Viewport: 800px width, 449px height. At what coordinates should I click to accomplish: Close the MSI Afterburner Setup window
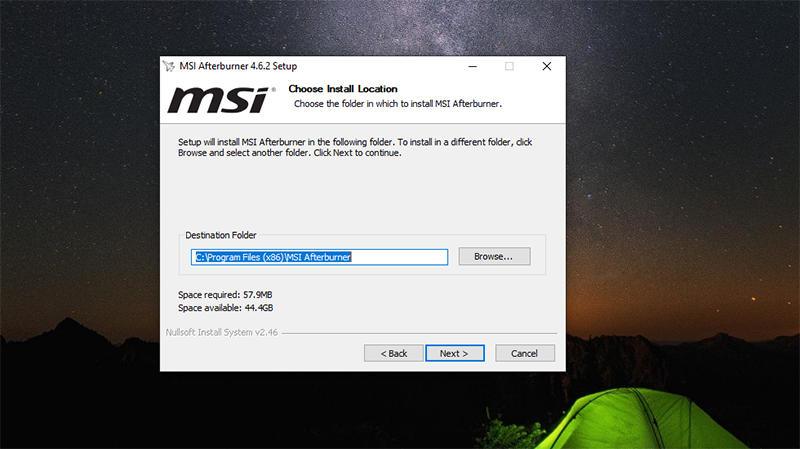tap(546, 66)
